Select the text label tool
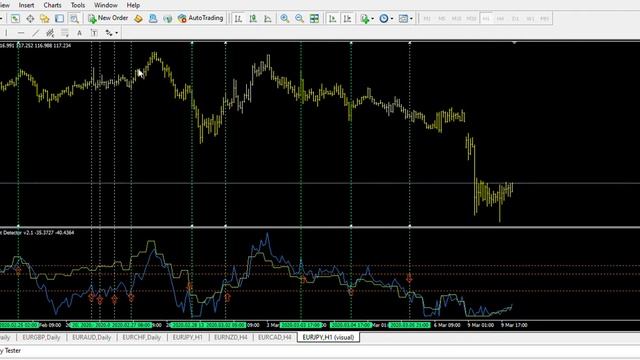 click(x=94, y=33)
